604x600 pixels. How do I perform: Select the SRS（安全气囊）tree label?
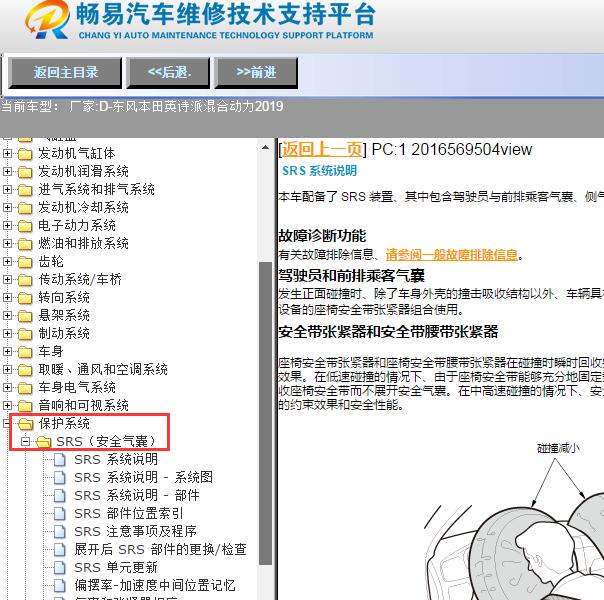[x=106, y=441]
